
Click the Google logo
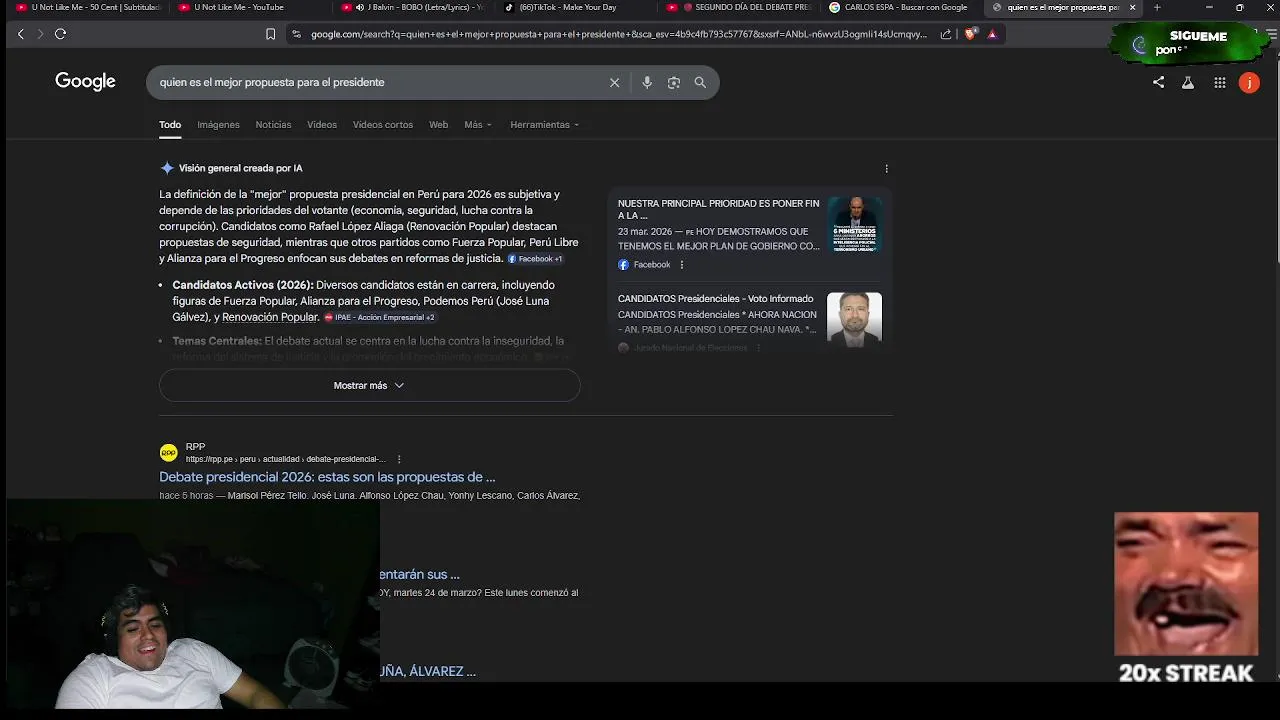tap(85, 82)
